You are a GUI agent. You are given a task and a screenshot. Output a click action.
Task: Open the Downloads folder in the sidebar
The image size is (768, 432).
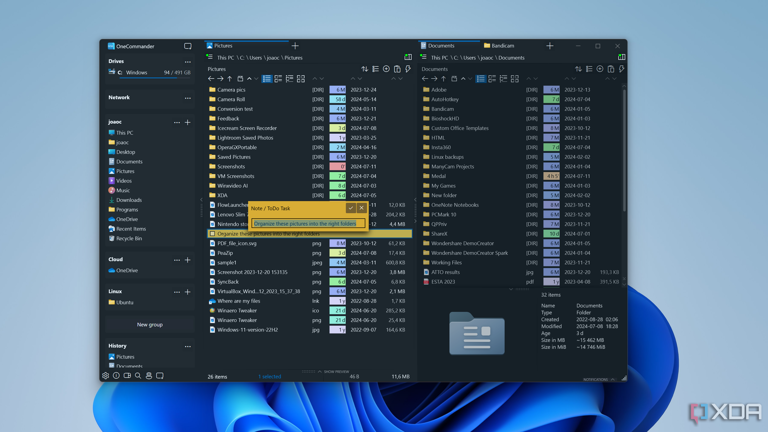pos(128,200)
